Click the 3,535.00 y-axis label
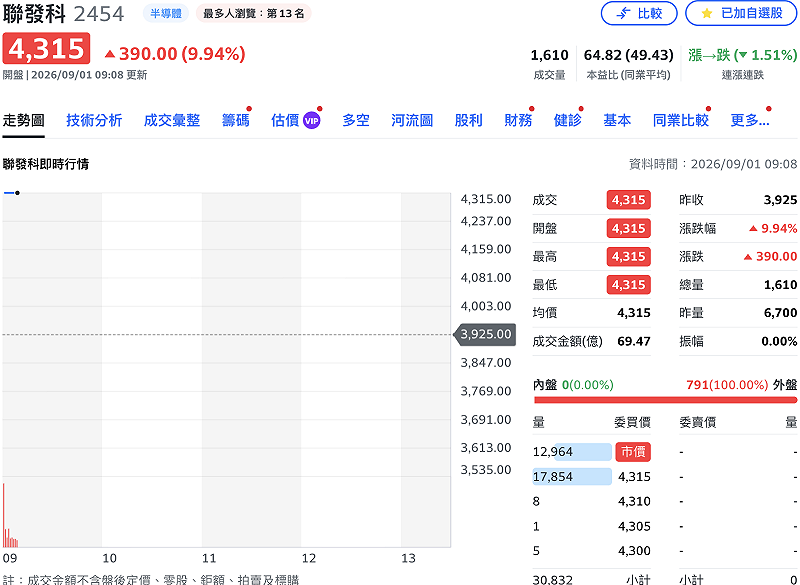The image size is (800, 585). pos(486,470)
